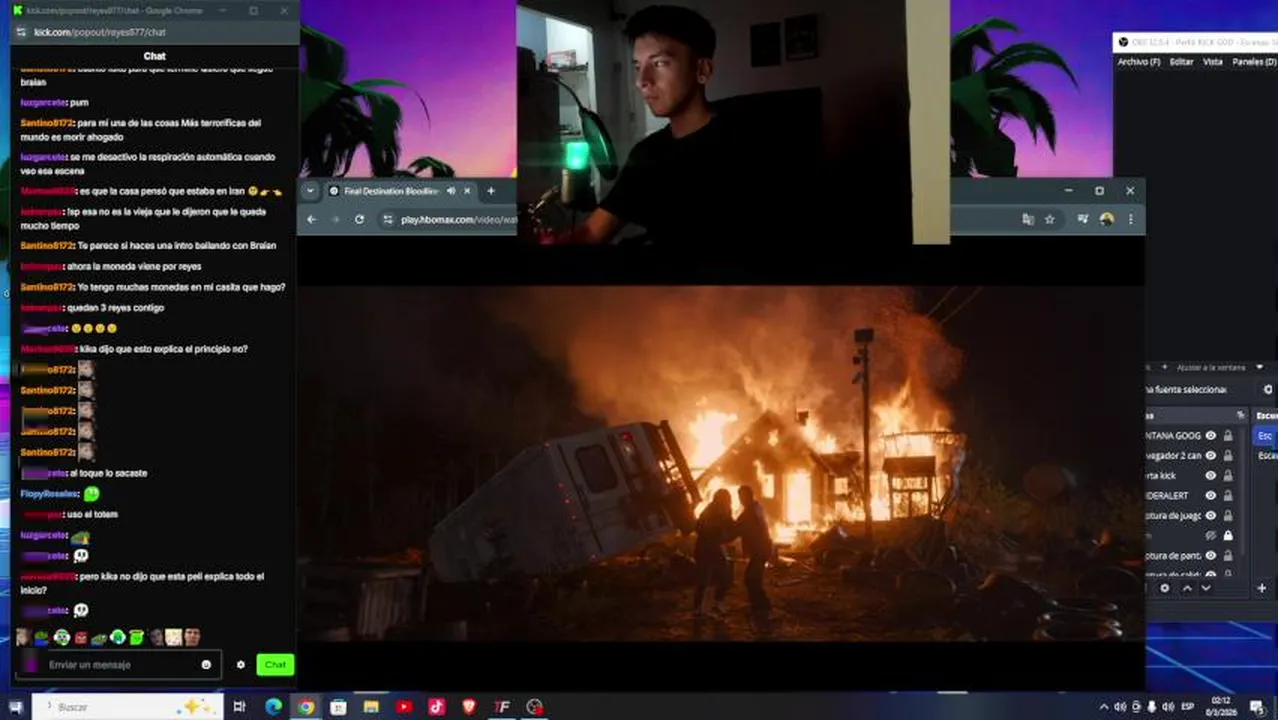Toggle visibility of DERALERT source
This screenshot has height=720, width=1278.
point(1211,495)
